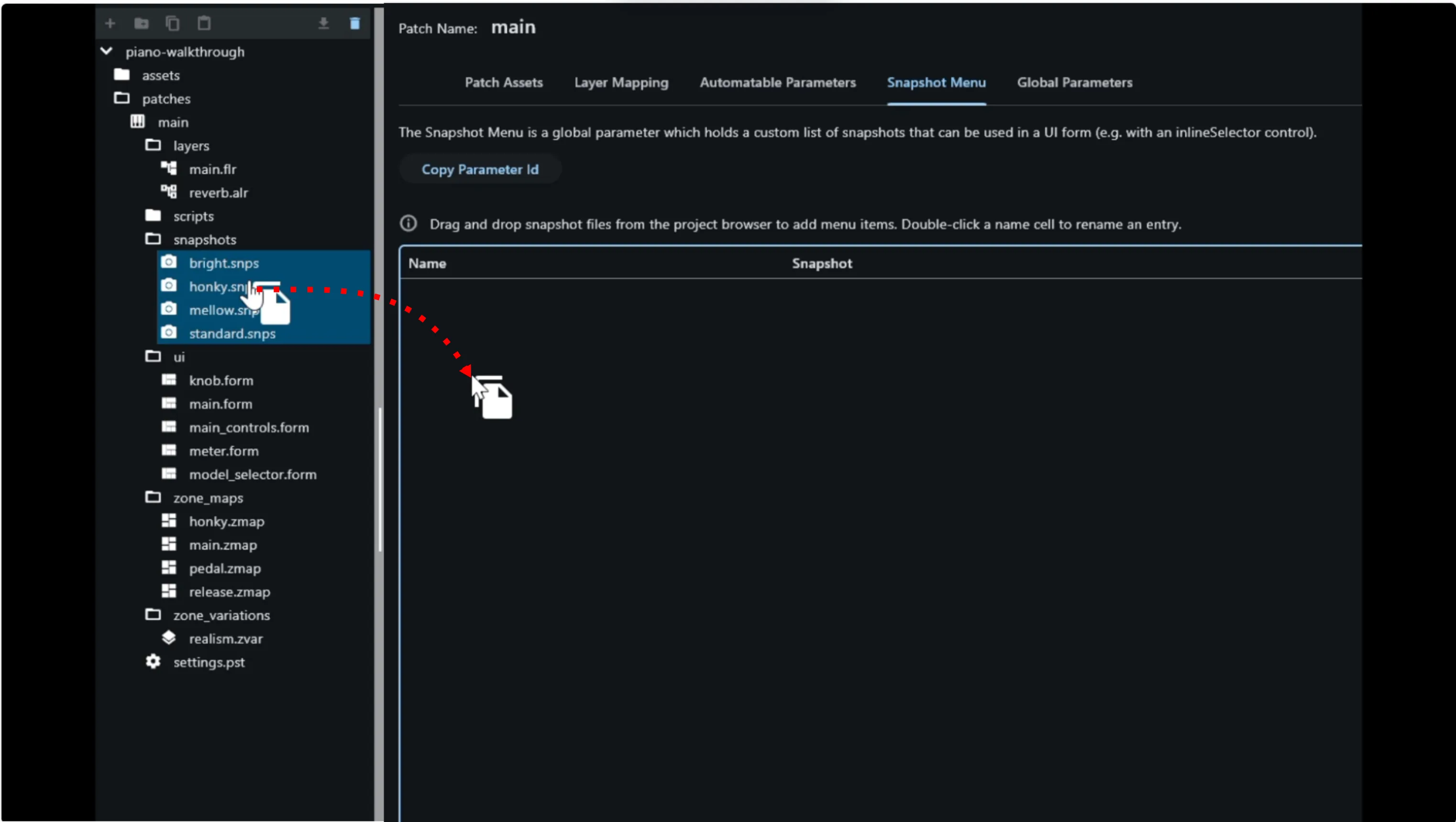Click the download/import icon
Image resolution: width=1456 pixels, height=822 pixels.
click(x=323, y=23)
